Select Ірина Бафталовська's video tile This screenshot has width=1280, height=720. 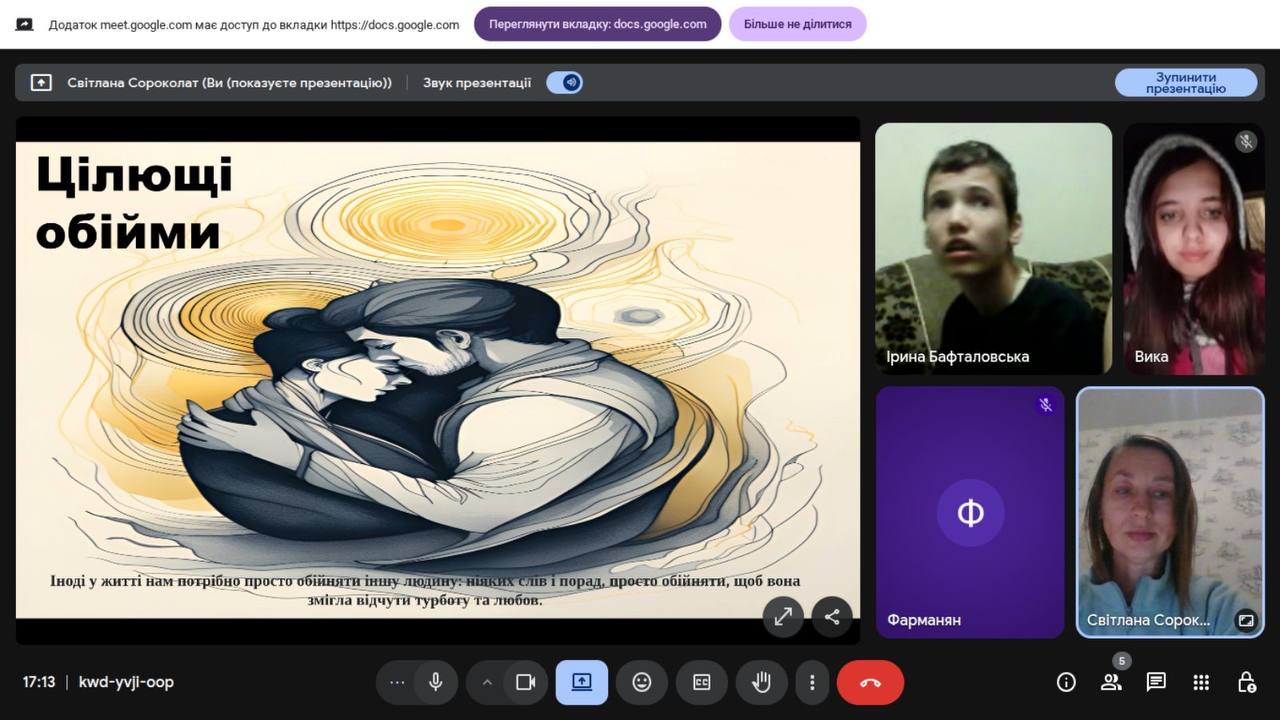[993, 248]
